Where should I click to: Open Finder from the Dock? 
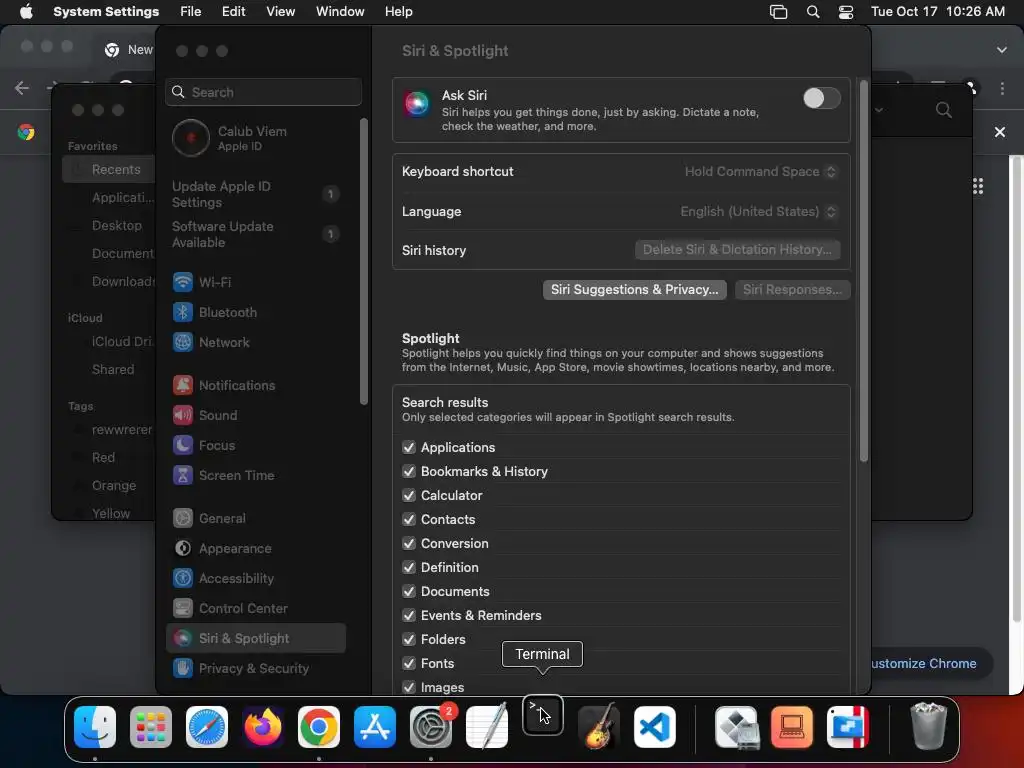[x=95, y=727]
